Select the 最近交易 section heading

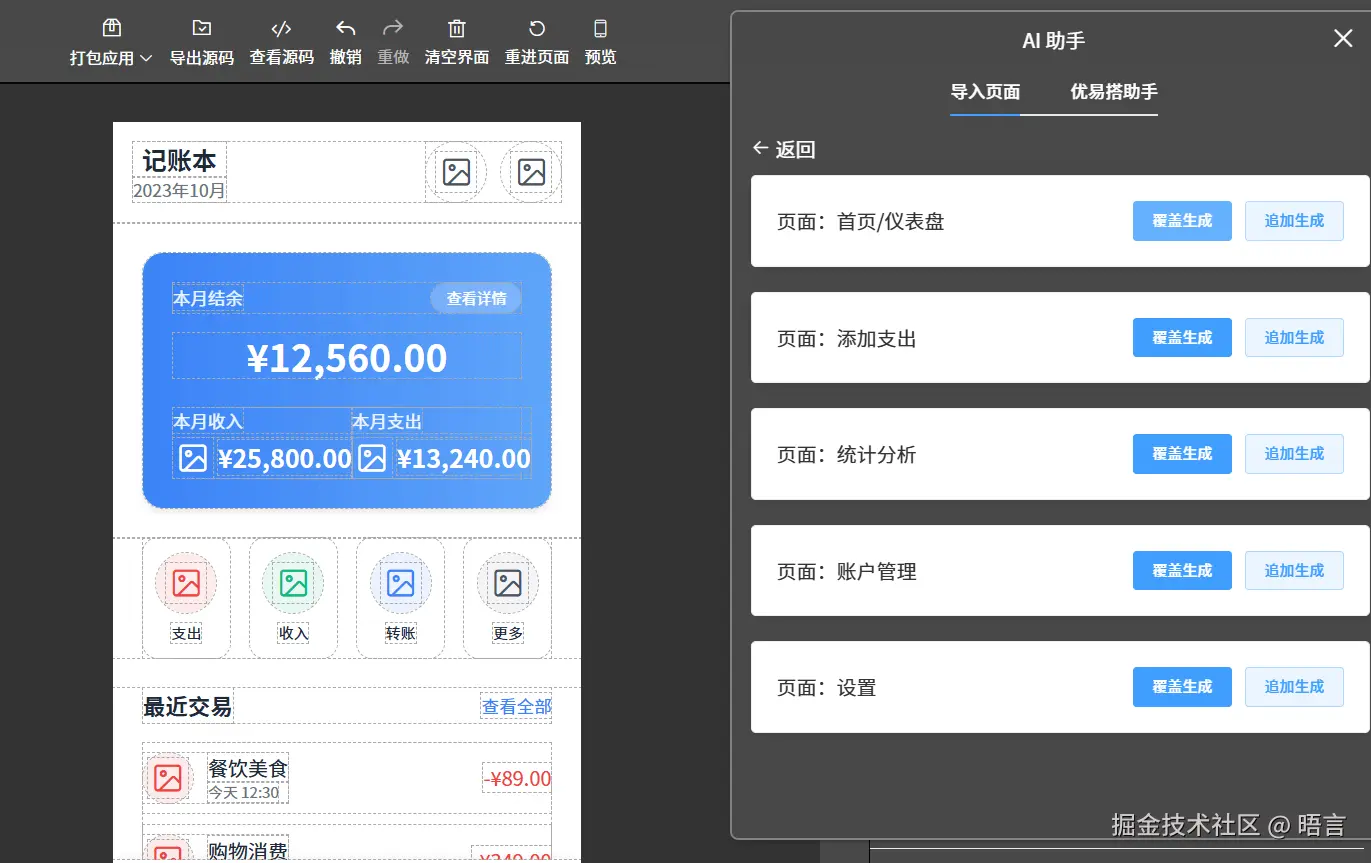coord(188,707)
